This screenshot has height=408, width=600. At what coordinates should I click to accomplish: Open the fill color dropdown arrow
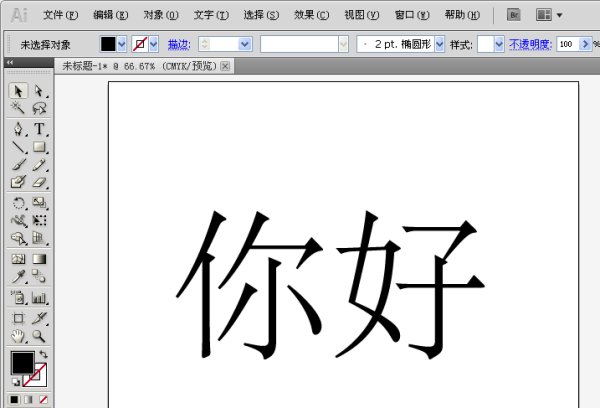pos(122,44)
